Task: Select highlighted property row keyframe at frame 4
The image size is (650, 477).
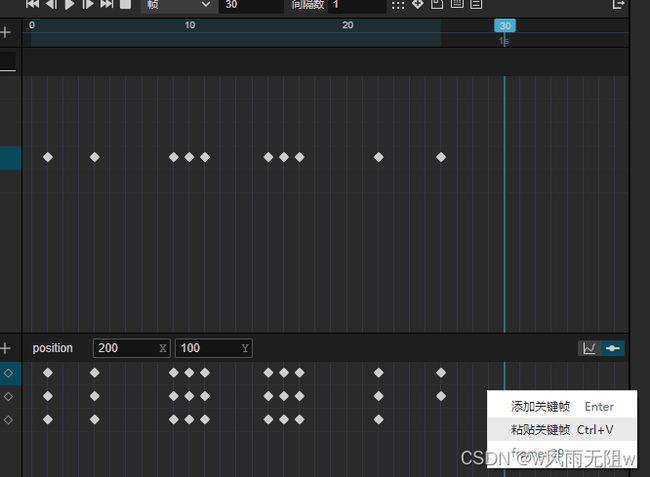Action: click(x=95, y=373)
